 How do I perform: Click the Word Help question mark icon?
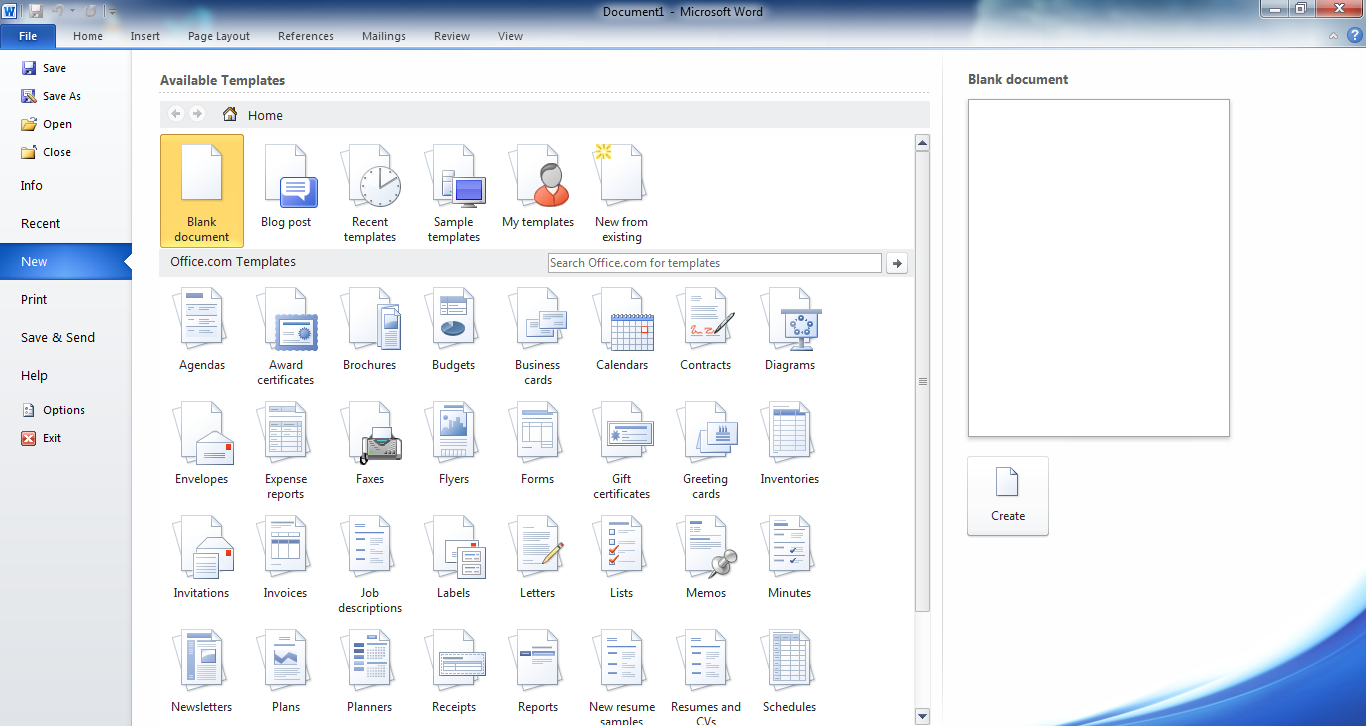[1353, 36]
